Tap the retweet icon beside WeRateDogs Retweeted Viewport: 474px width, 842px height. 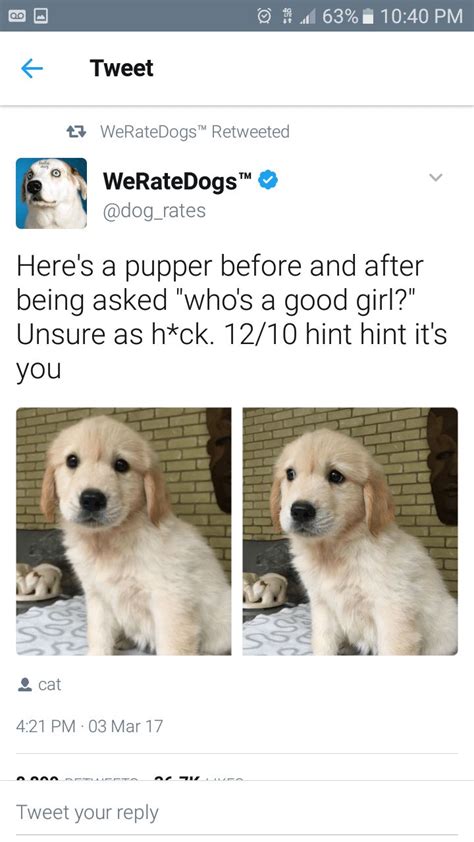click(x=76, y=132)
